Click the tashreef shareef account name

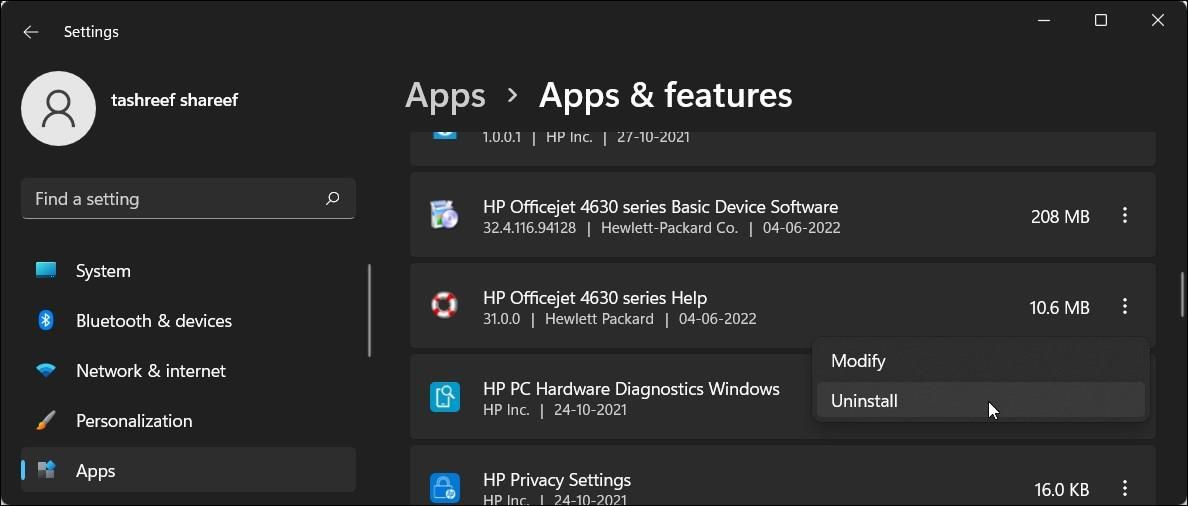[x=174, y=100]
